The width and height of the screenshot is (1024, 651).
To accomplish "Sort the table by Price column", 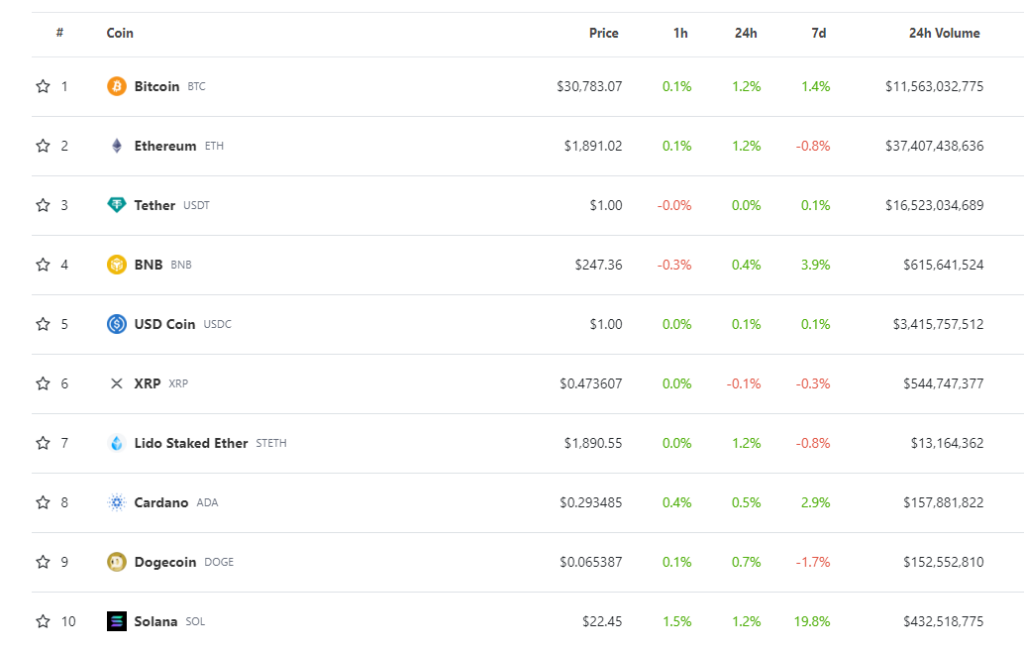I will 603,33.
